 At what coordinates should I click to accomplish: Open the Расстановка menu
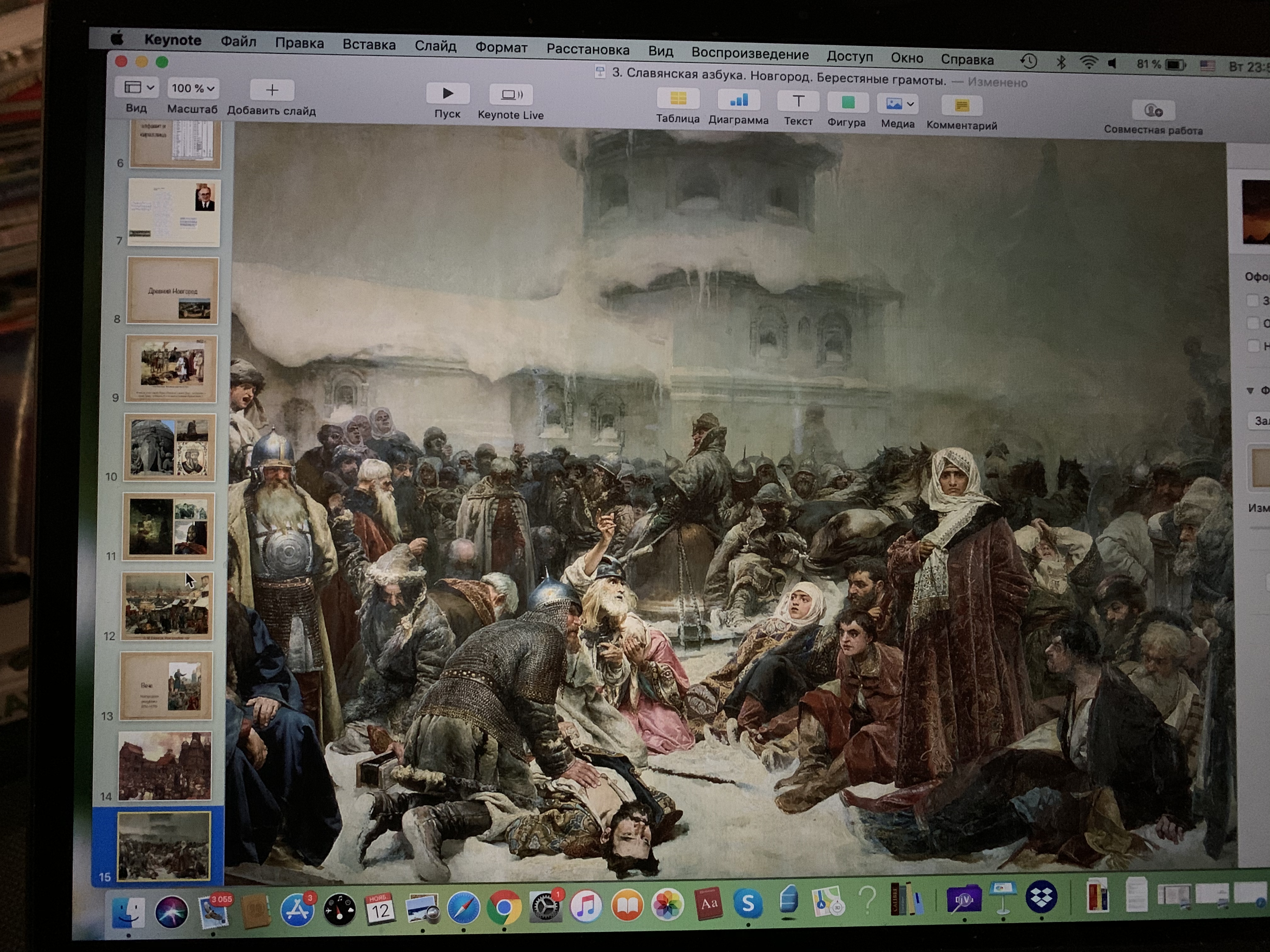point(587,50)
